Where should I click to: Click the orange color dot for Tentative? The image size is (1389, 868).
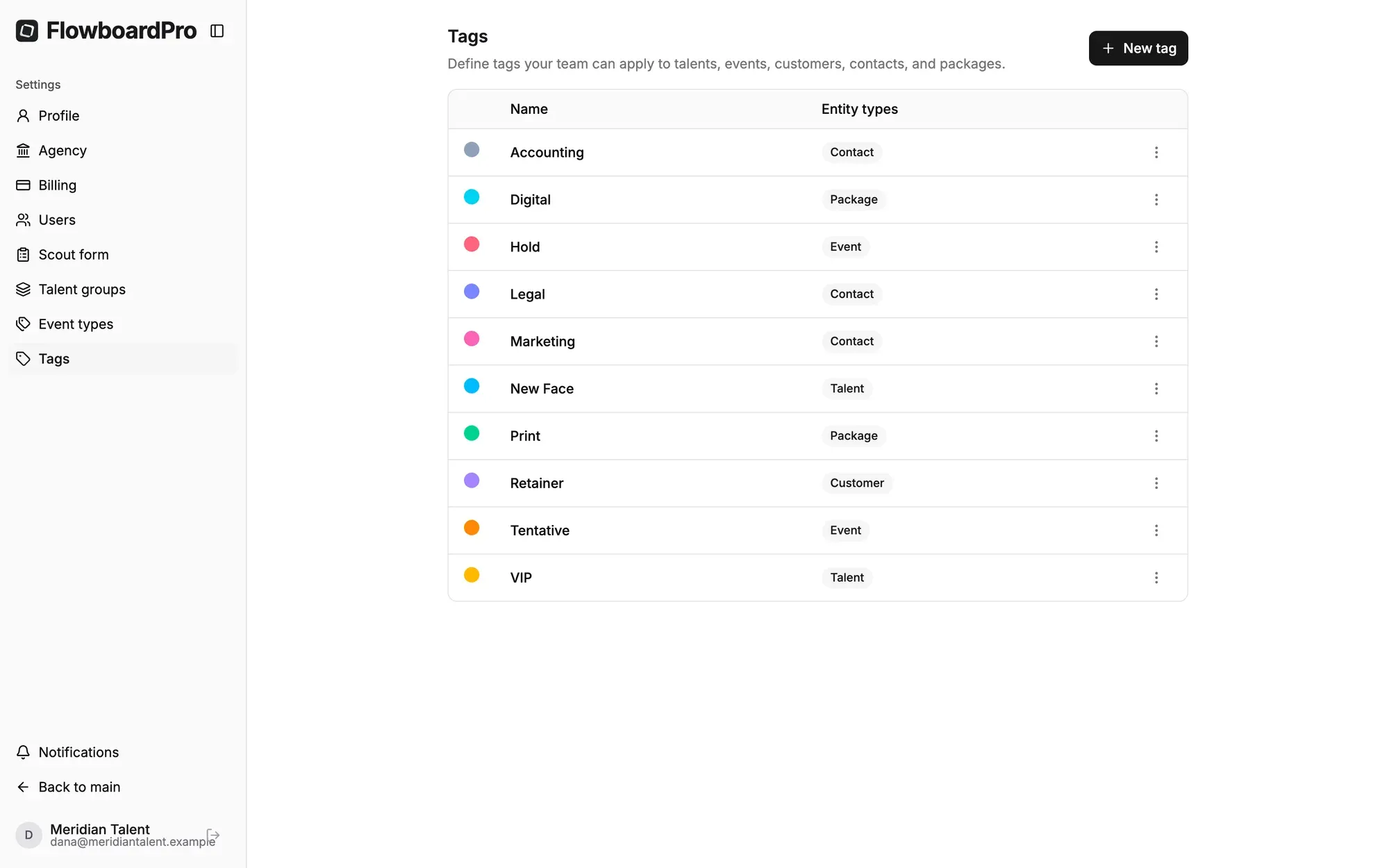[472, 527]
